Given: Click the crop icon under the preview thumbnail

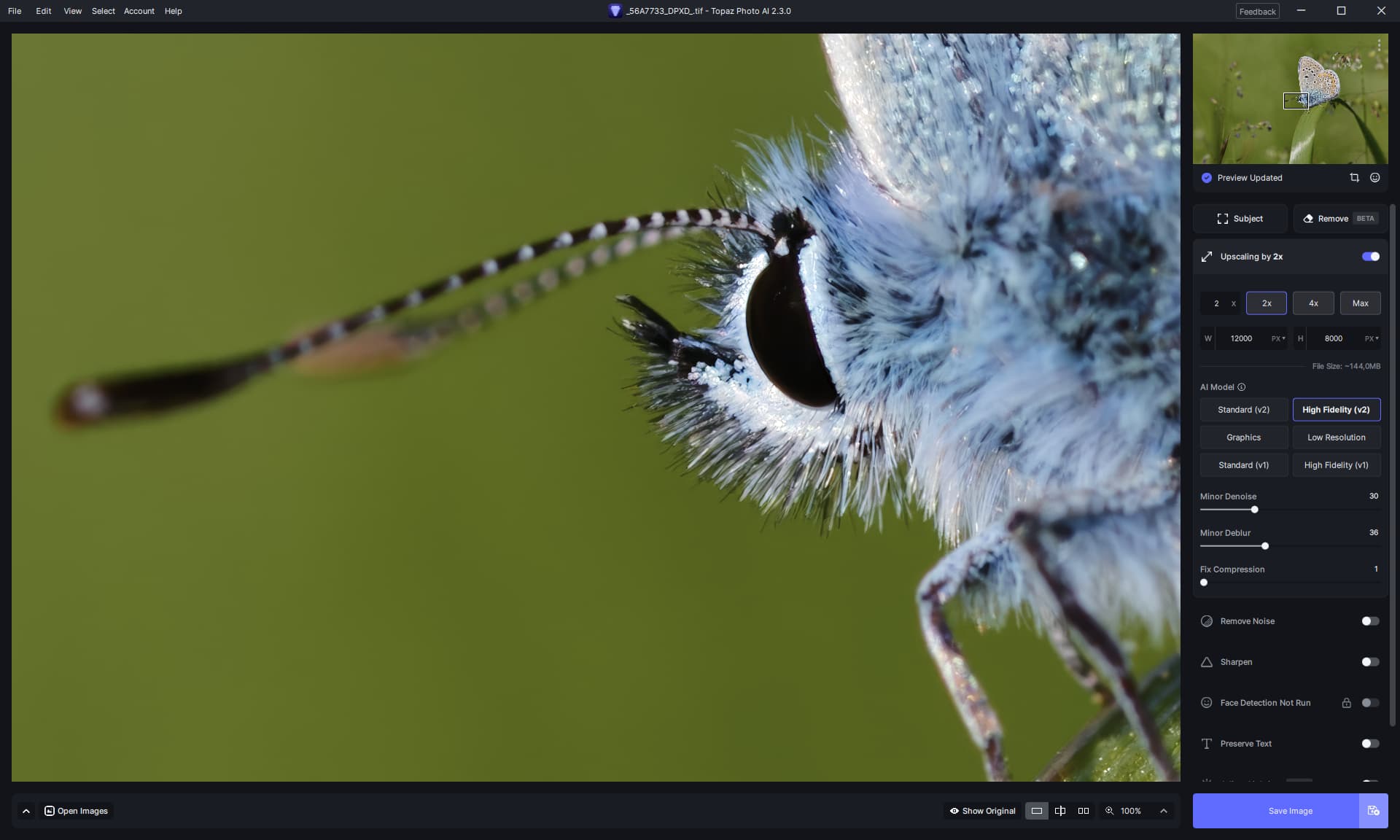Looking at the screenshot, I should point(1354,178).
